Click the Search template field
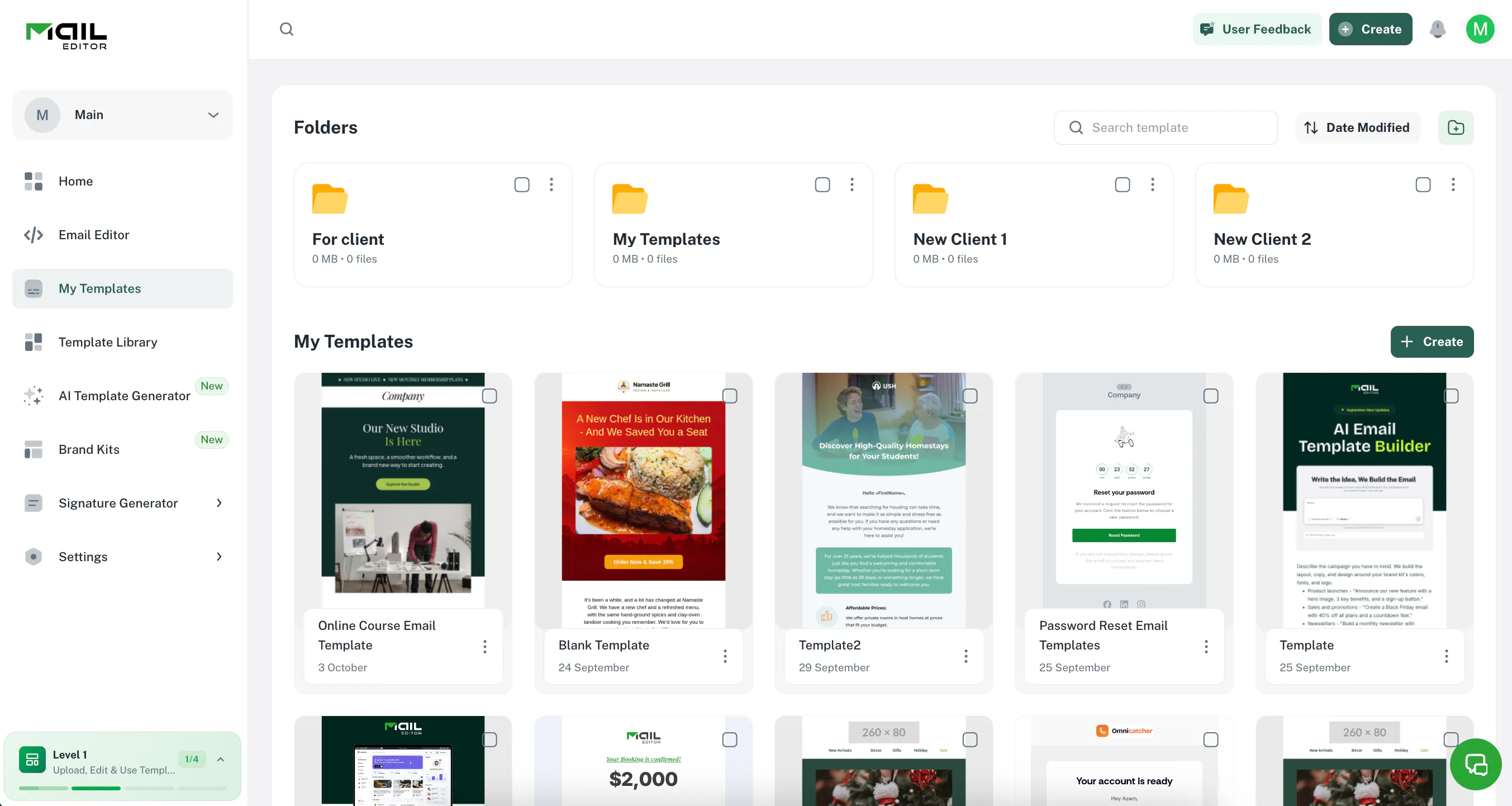Image resolution: width=1512 pixels, height=806 pixels. tap(1165, 127)
